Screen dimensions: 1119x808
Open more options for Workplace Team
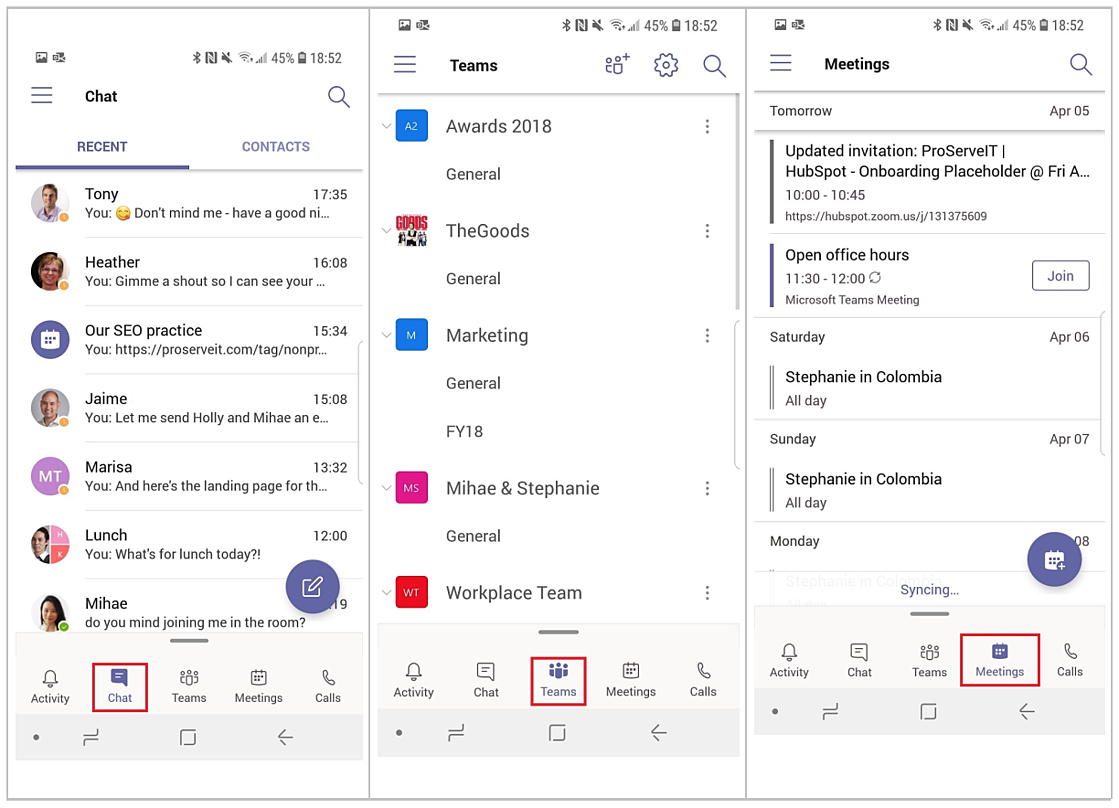coord(707,592)
